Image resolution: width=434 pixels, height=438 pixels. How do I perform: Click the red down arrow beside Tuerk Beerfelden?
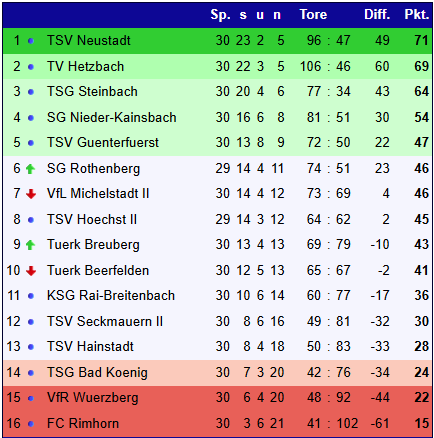[x=31, y=271]
